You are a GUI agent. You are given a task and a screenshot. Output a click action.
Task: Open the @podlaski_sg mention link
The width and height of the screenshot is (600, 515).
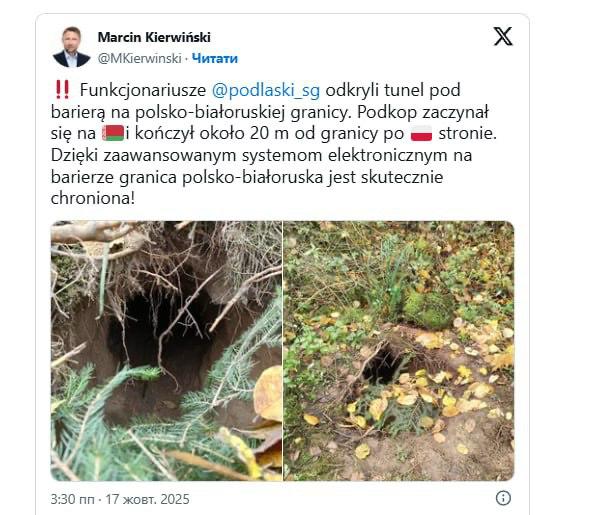click(266, 90)
